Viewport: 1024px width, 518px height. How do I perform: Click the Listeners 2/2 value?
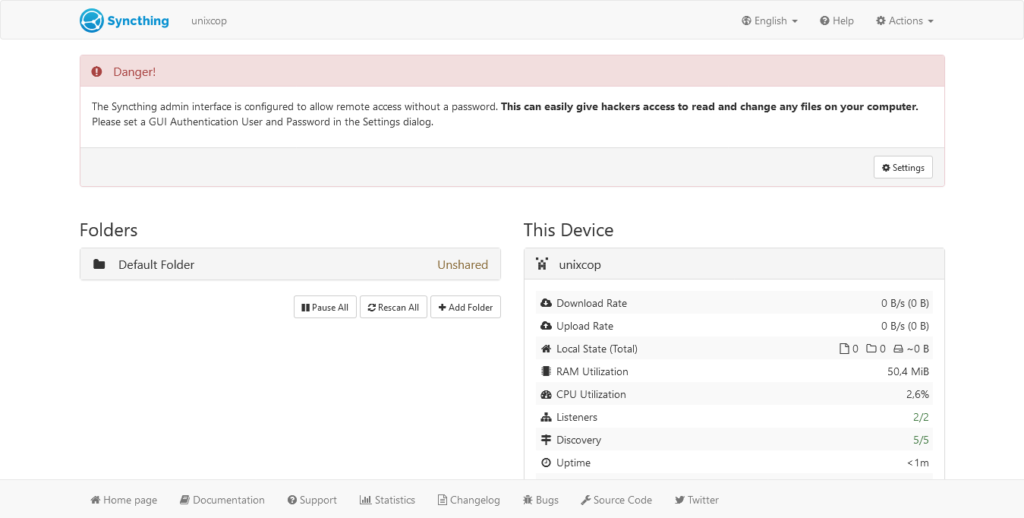[921, 417]
